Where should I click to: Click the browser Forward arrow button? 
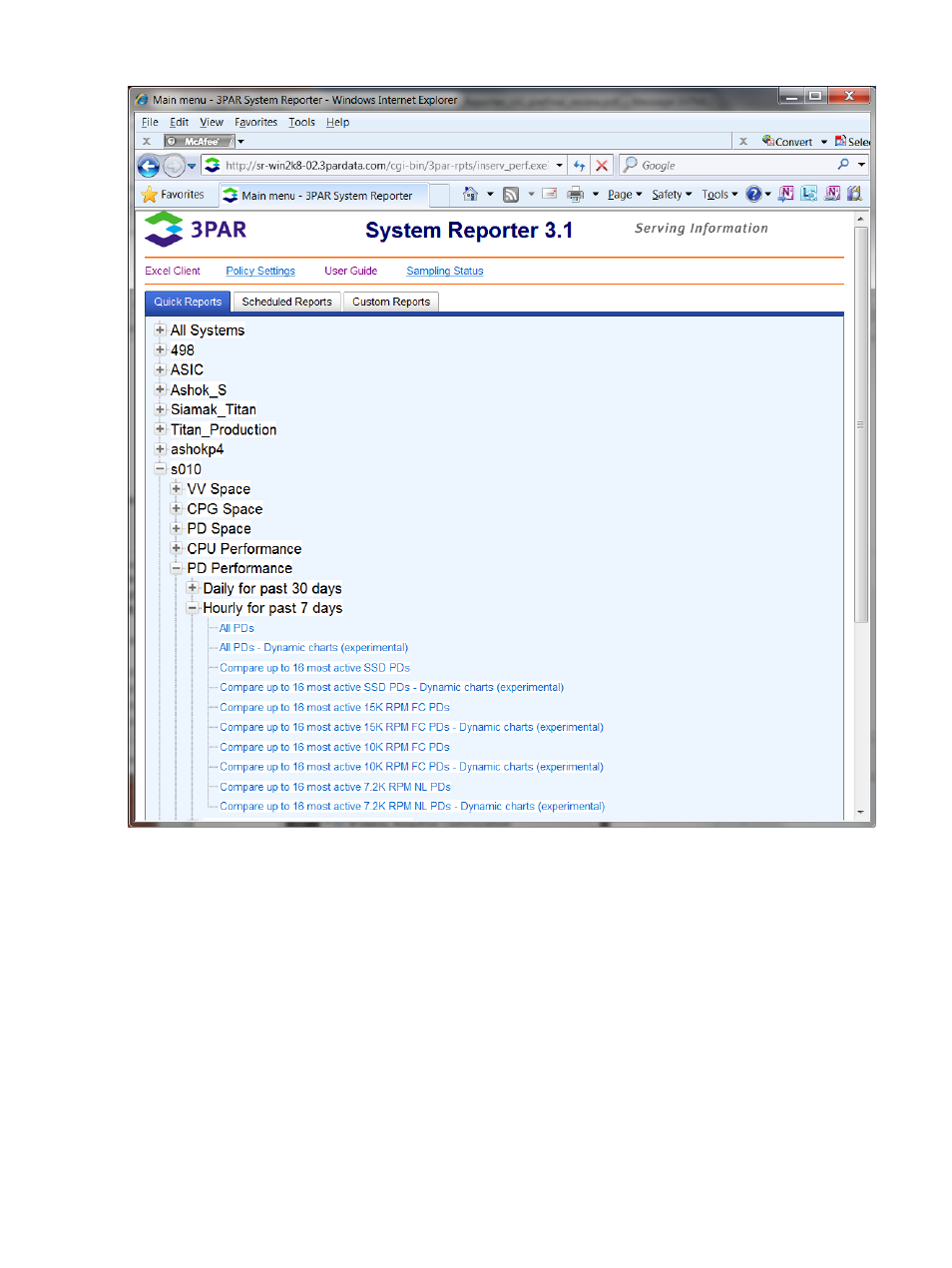point(174,167)
